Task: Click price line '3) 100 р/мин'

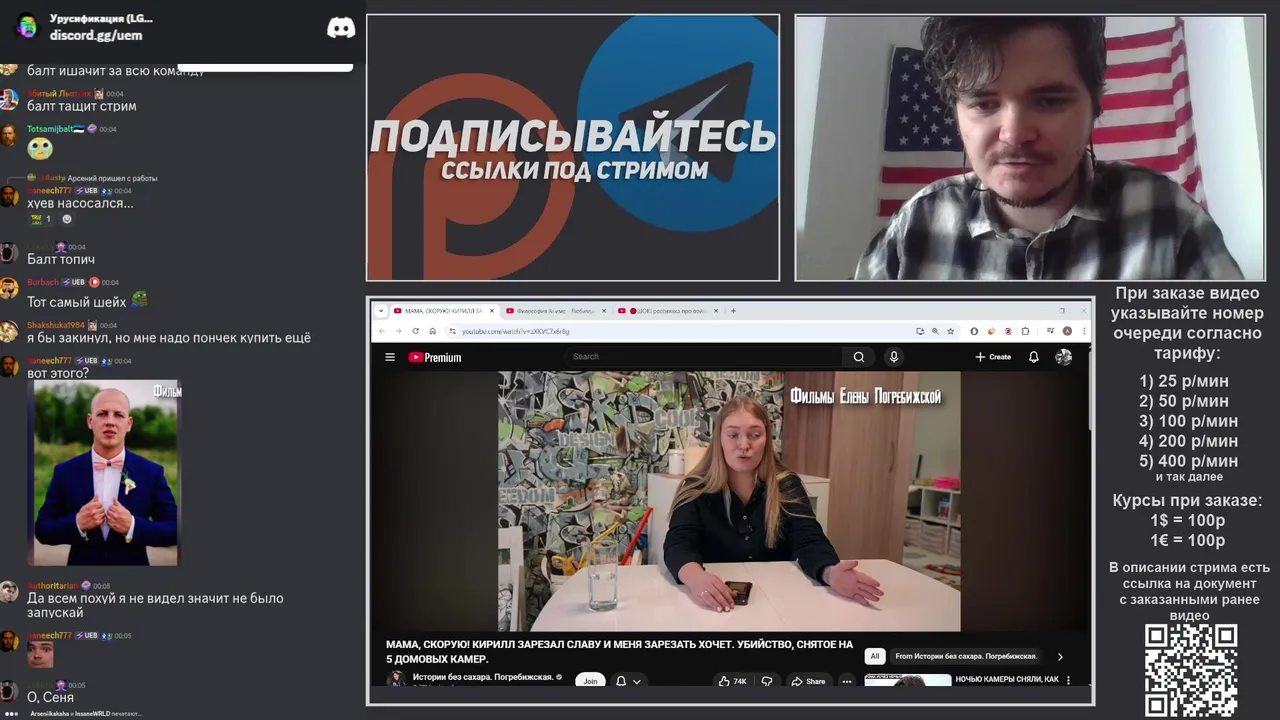Action: tap(1188, 421)
